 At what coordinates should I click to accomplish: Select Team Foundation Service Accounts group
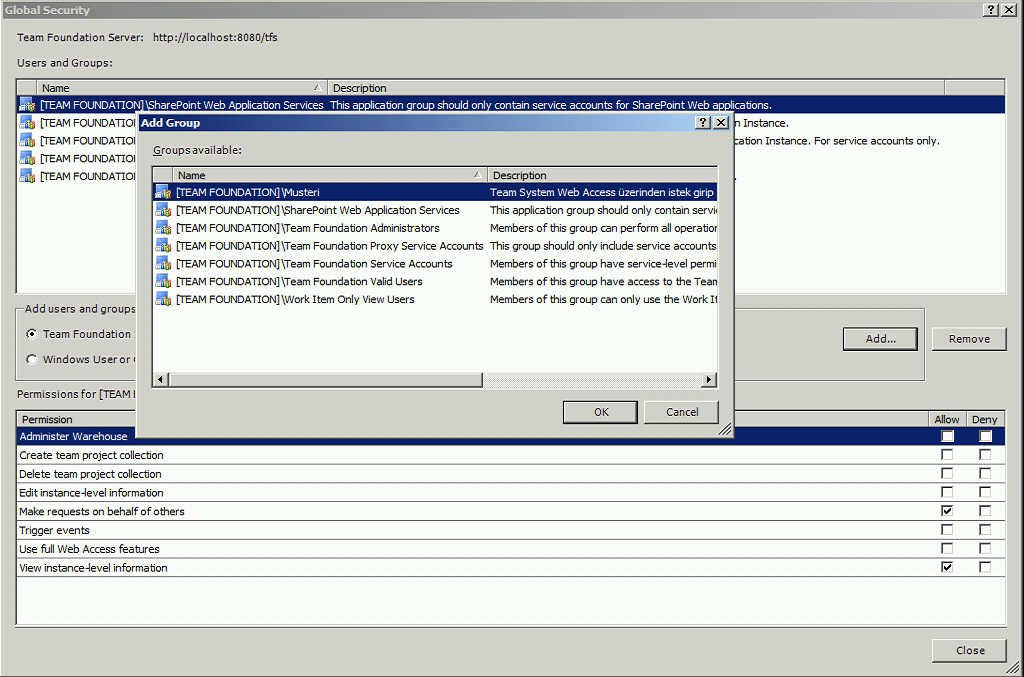435,264
